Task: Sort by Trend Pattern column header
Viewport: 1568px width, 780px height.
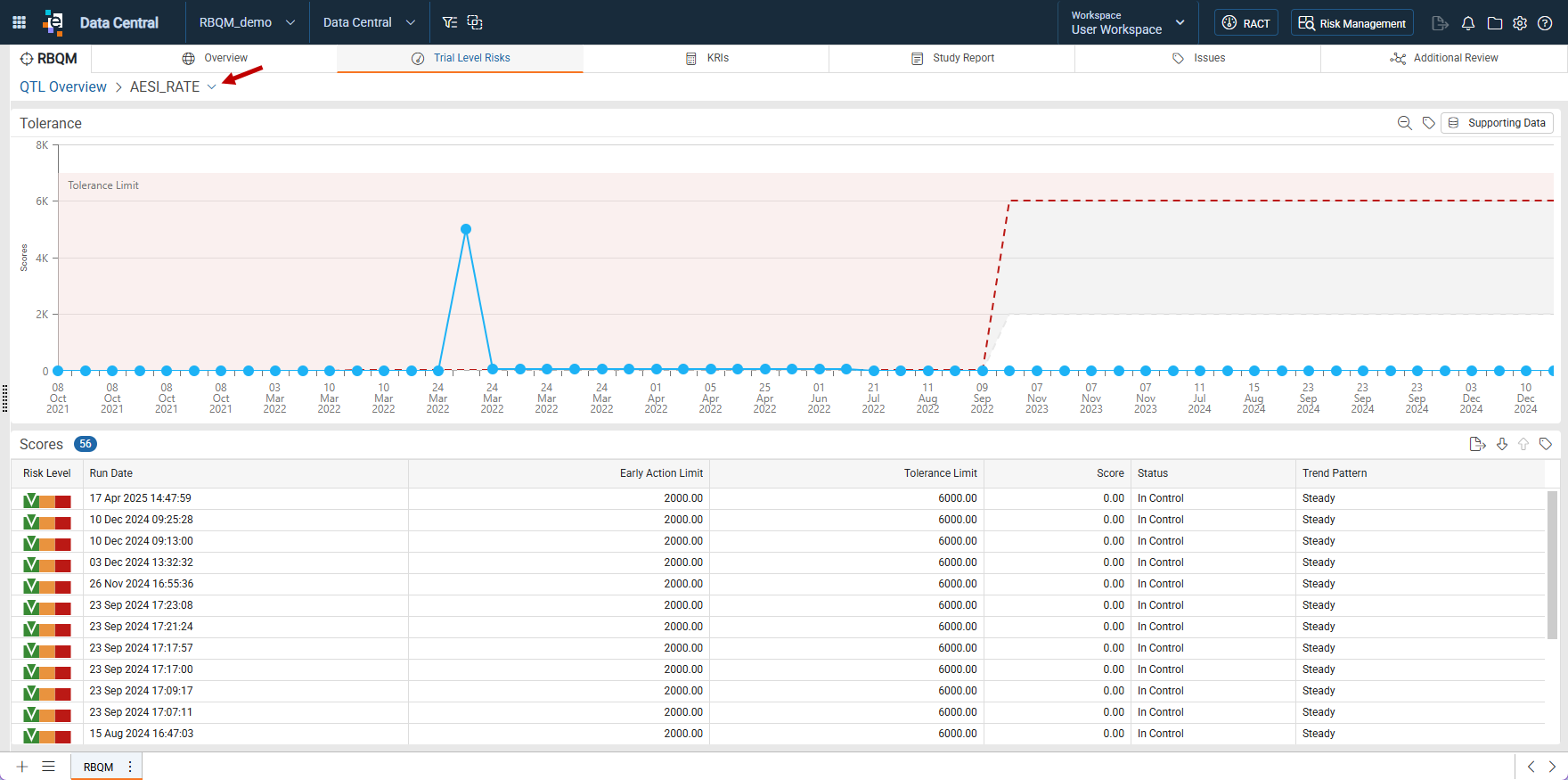Action: pyautogui.click(x=1420, y=473)
